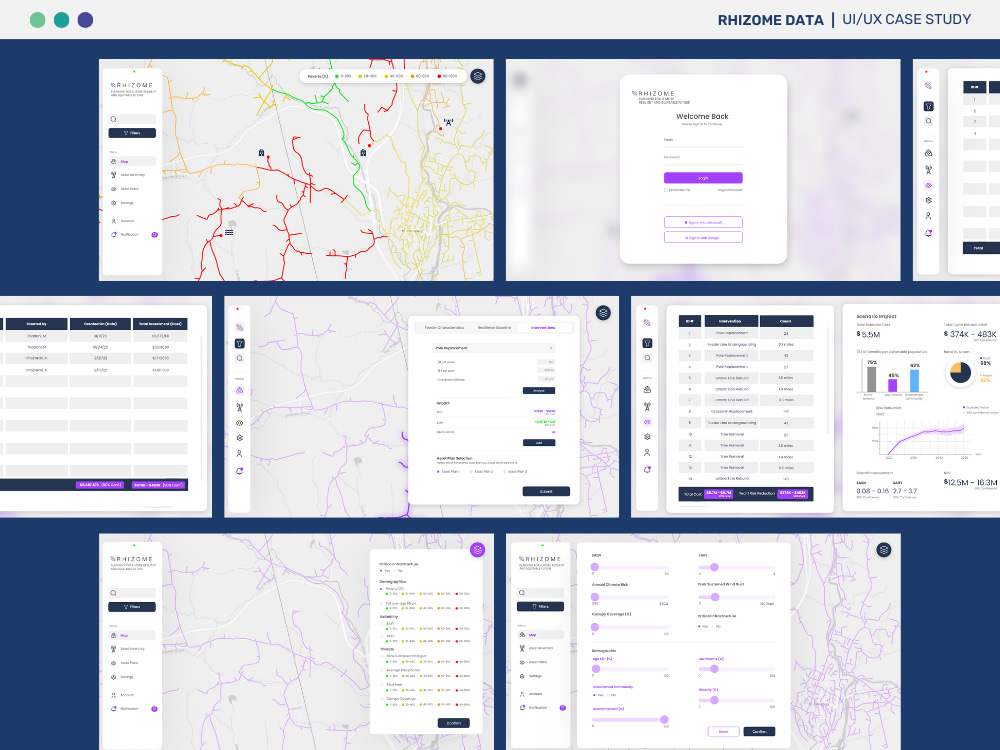Open Filters on the poverty map sidebar
Screen dimensions: 1000x750
[x=132, y=133]
